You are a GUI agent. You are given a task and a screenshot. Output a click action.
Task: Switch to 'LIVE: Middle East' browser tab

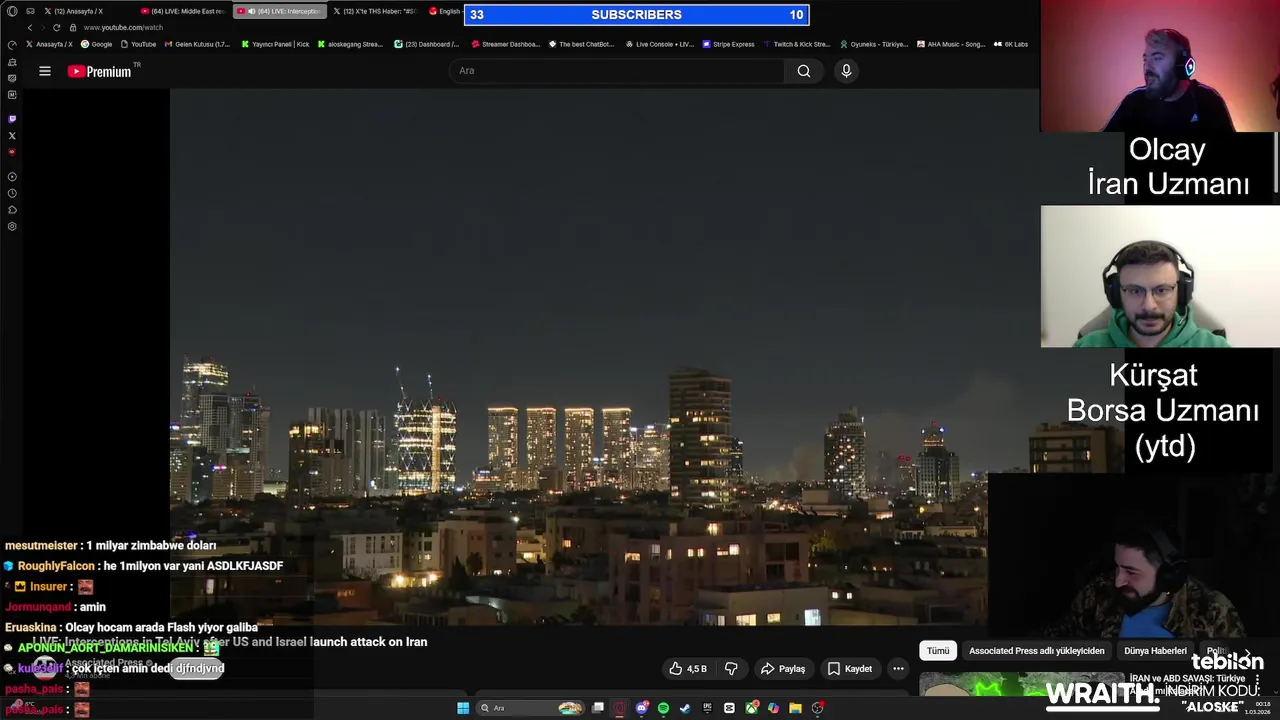click(182, 11)
